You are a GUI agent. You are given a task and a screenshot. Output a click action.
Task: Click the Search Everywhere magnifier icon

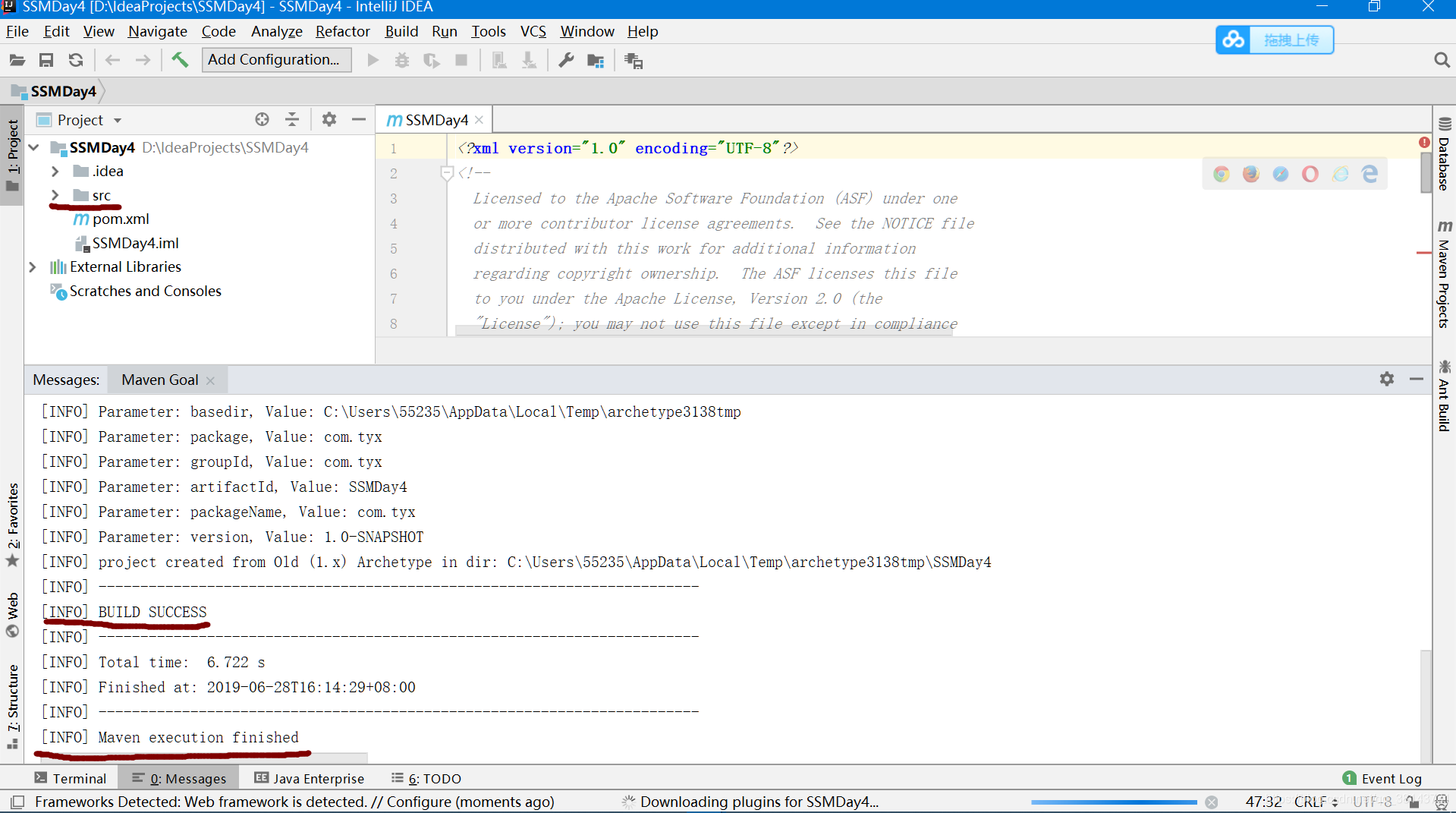pyautogui.click(x=1442, y=60)
